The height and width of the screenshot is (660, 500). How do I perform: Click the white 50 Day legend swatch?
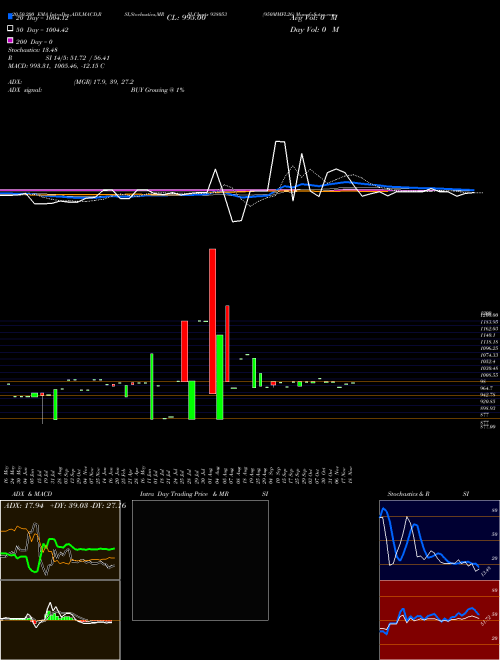pos(10,29)
